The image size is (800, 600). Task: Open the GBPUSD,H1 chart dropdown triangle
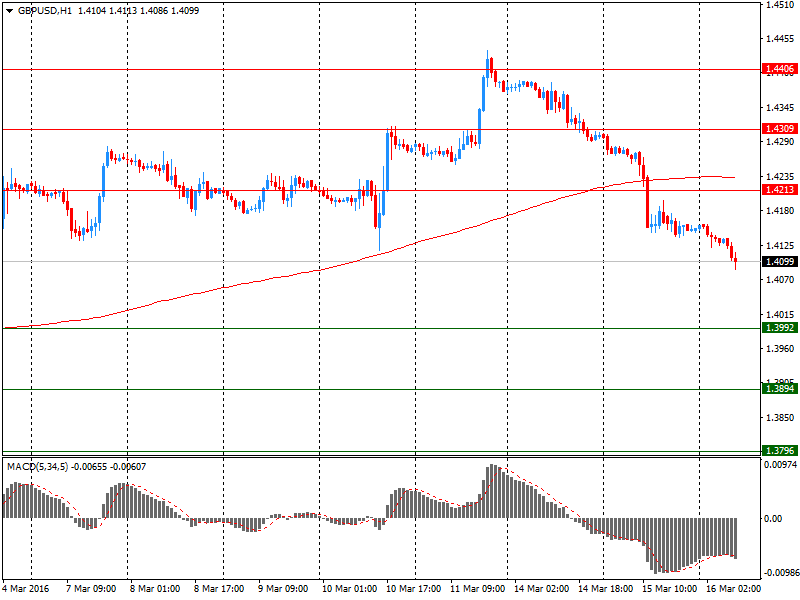click(9, 11)
